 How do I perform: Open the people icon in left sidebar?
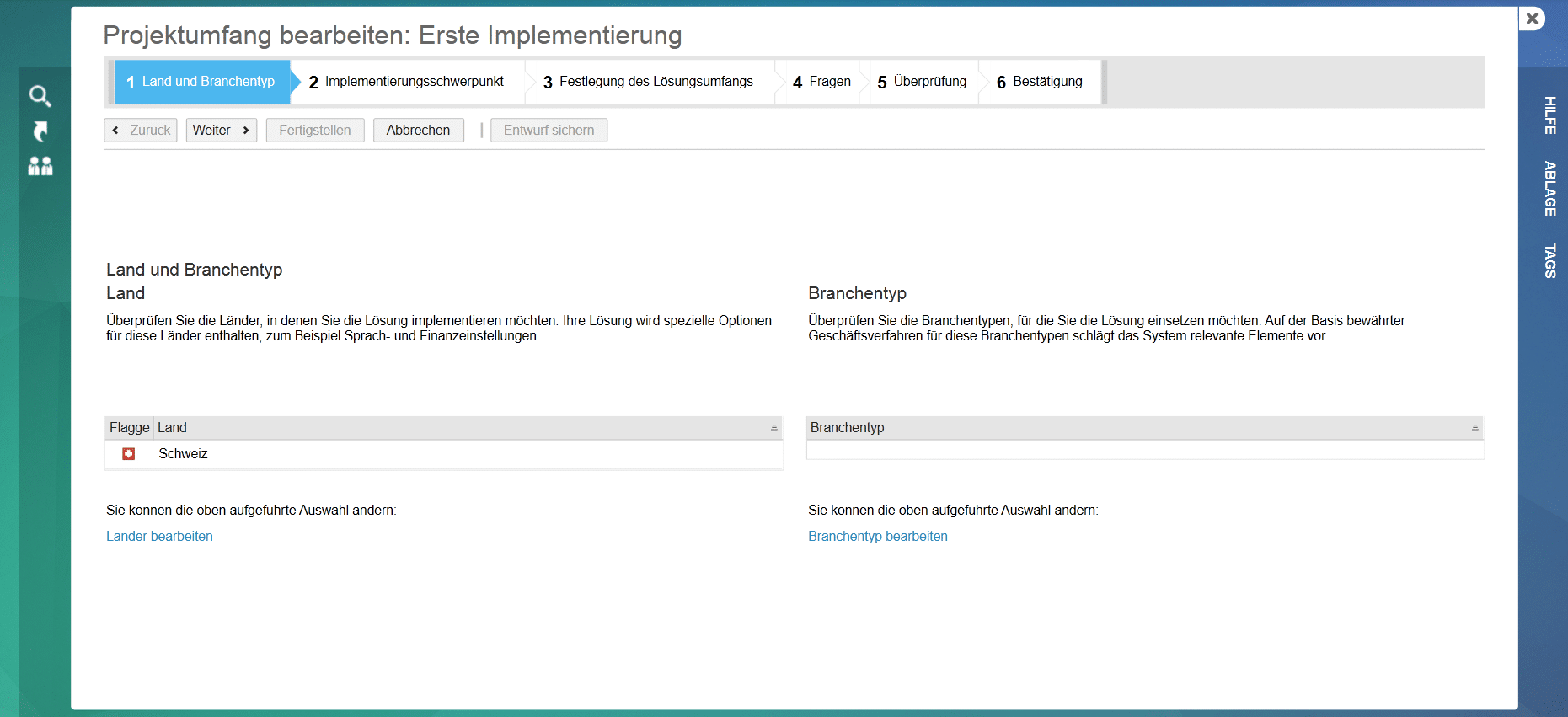click(40, 167)
